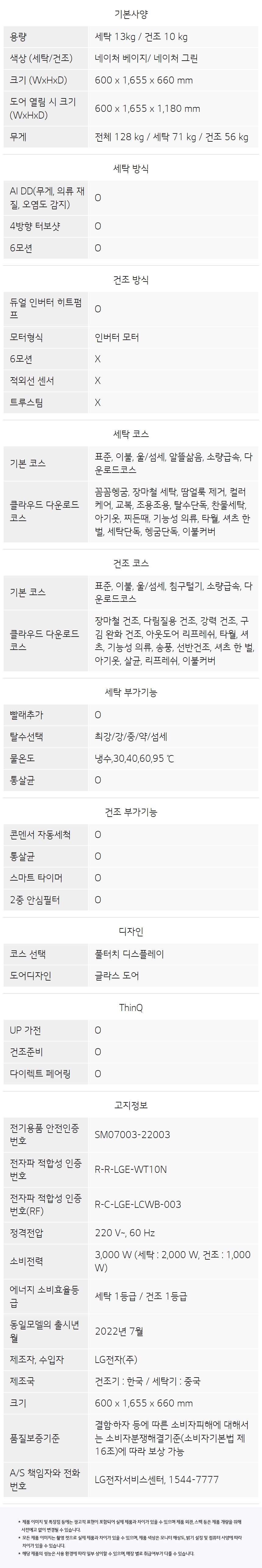This screenshot has width=262, height=1568.
Task: Select the 색상 (세탁/건조) row
Action: 131,59
